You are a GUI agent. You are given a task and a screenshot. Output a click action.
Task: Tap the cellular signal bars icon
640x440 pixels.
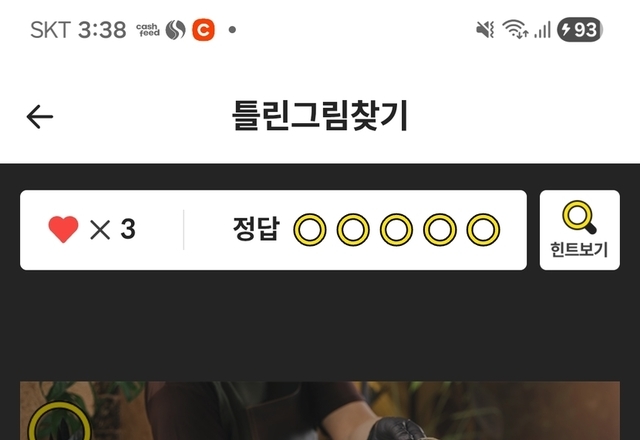coord(542,30)
